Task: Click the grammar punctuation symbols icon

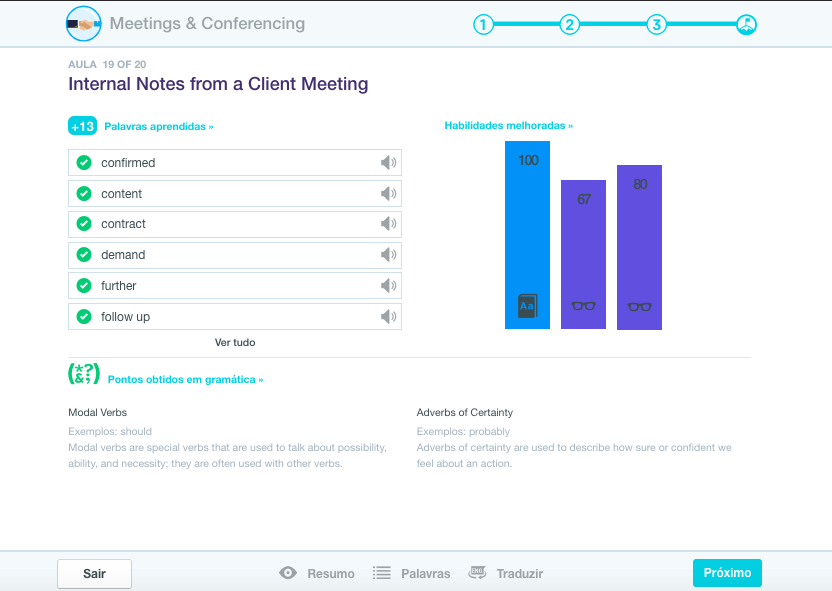Action: (84, 373)
